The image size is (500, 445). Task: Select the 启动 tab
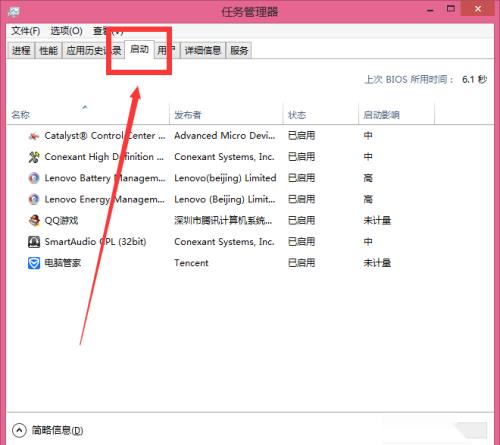(139, 49)
